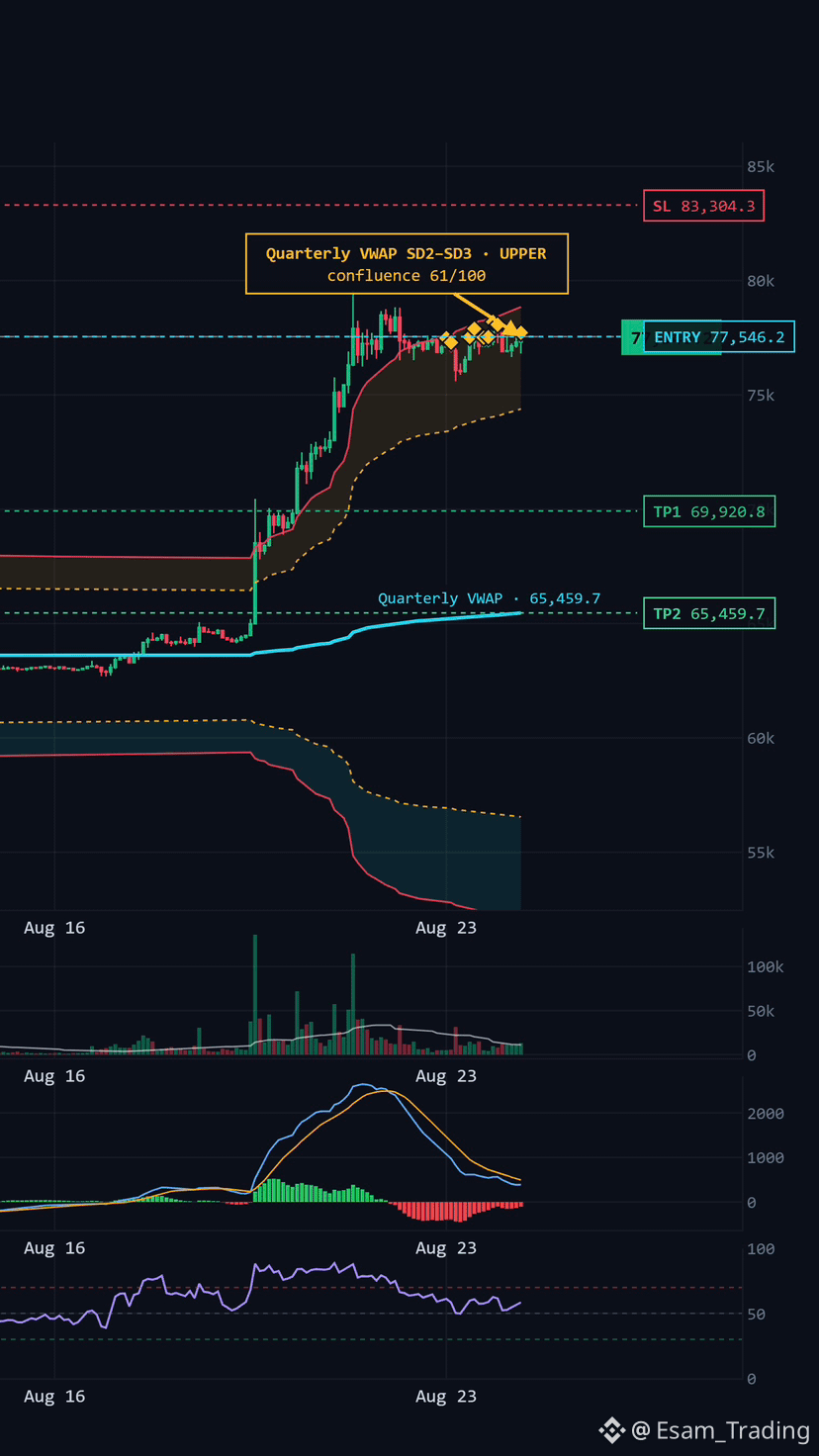
Task: Click the 1000 MACD axis label
Action: [x=766, y=1158]
